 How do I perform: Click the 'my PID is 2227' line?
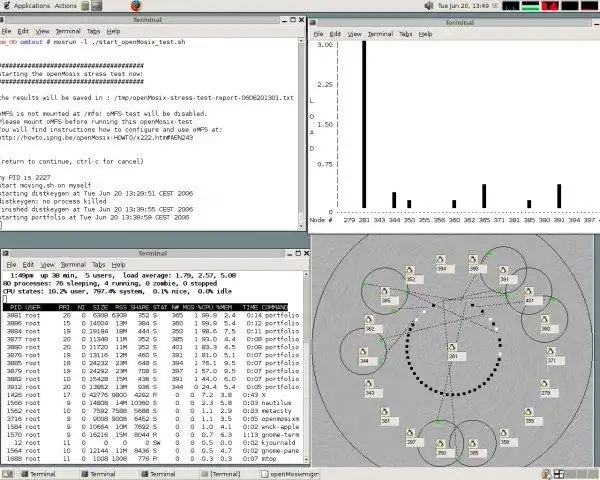pos(25,178)
